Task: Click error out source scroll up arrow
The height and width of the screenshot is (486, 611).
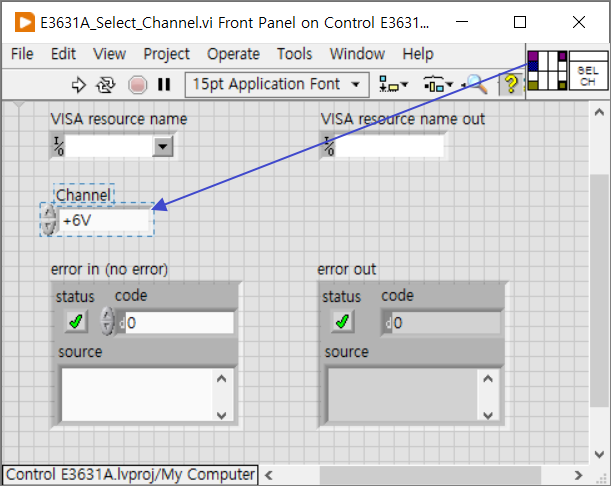Action: [x=488, y=378]
